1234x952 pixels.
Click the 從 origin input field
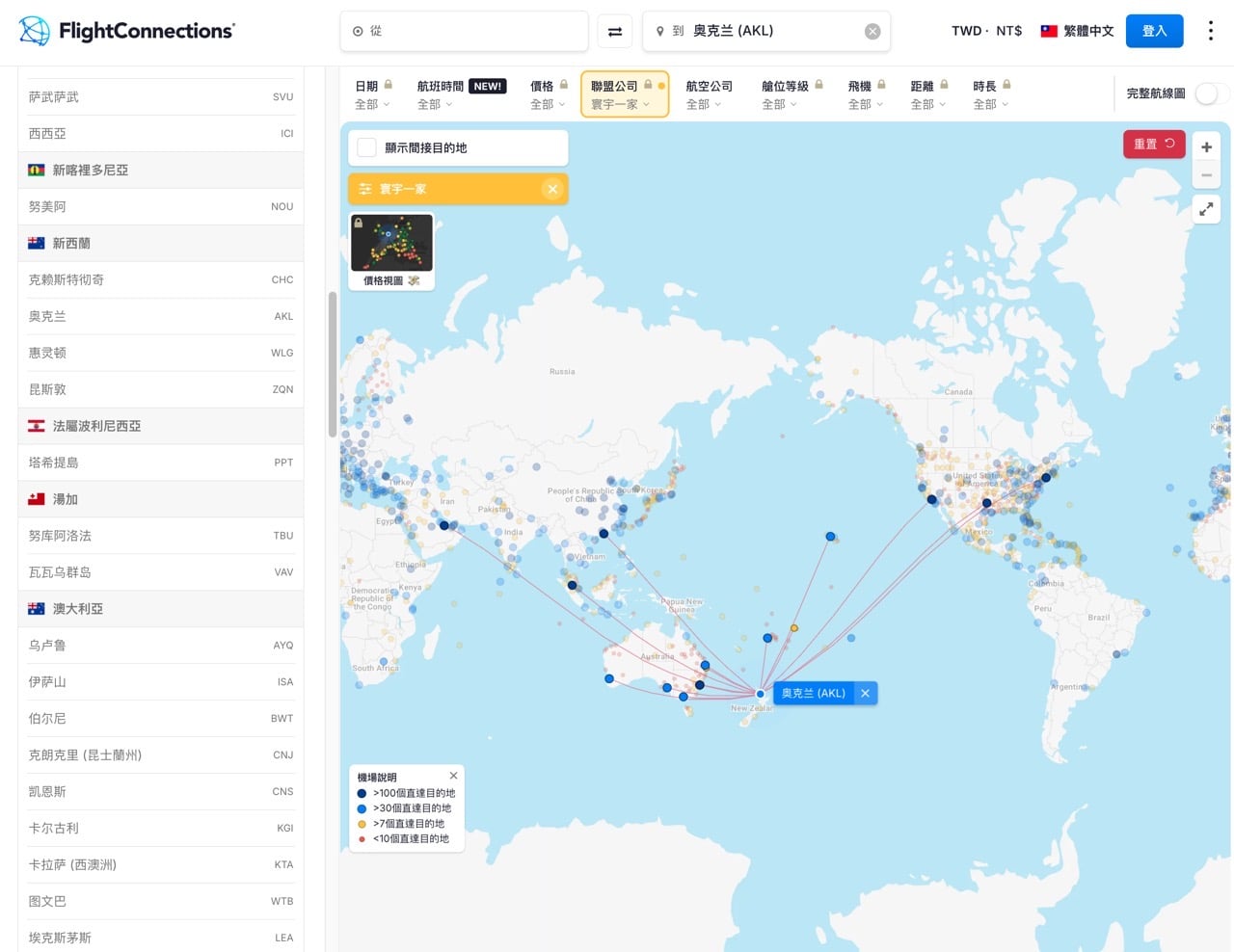(x=464, y=31)
